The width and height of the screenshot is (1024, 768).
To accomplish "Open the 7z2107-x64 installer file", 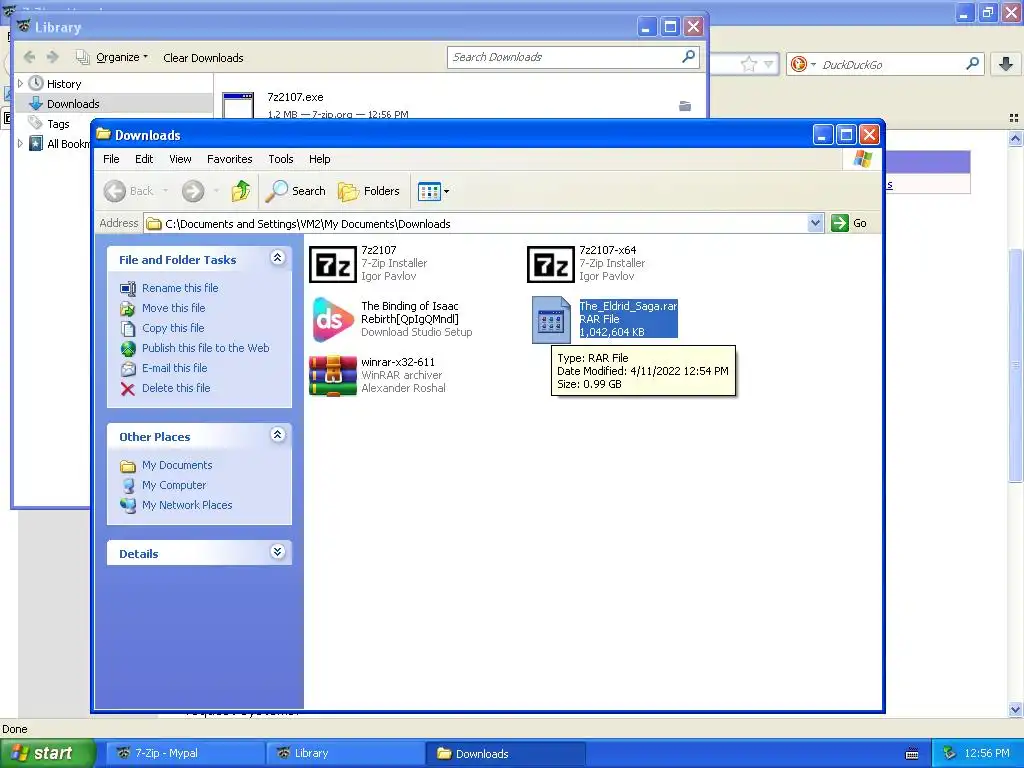I will pos(551,264).
